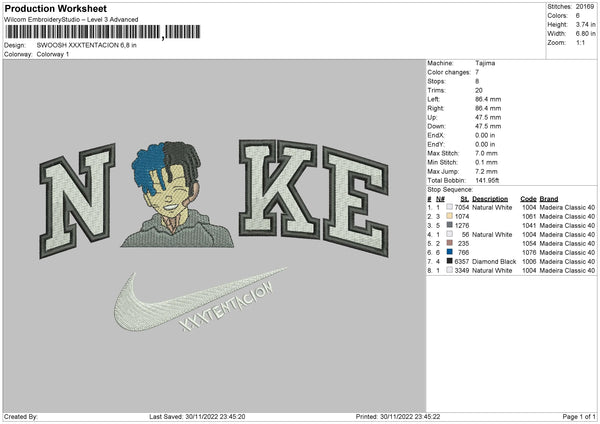This screenshot has height=424, width=600.
Task: Click the Stops value 8
Action: point(477,81)
